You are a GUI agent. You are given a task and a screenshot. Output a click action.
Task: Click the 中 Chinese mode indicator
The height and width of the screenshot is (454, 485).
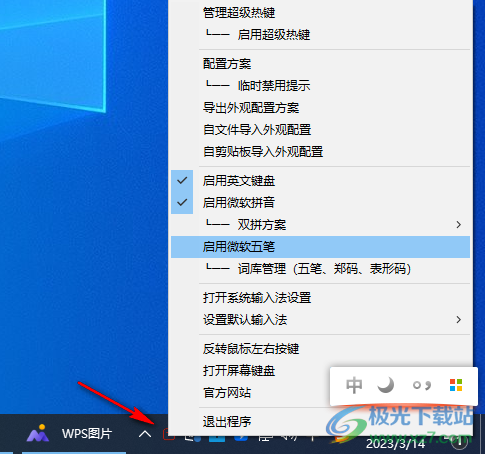[354, 385]
